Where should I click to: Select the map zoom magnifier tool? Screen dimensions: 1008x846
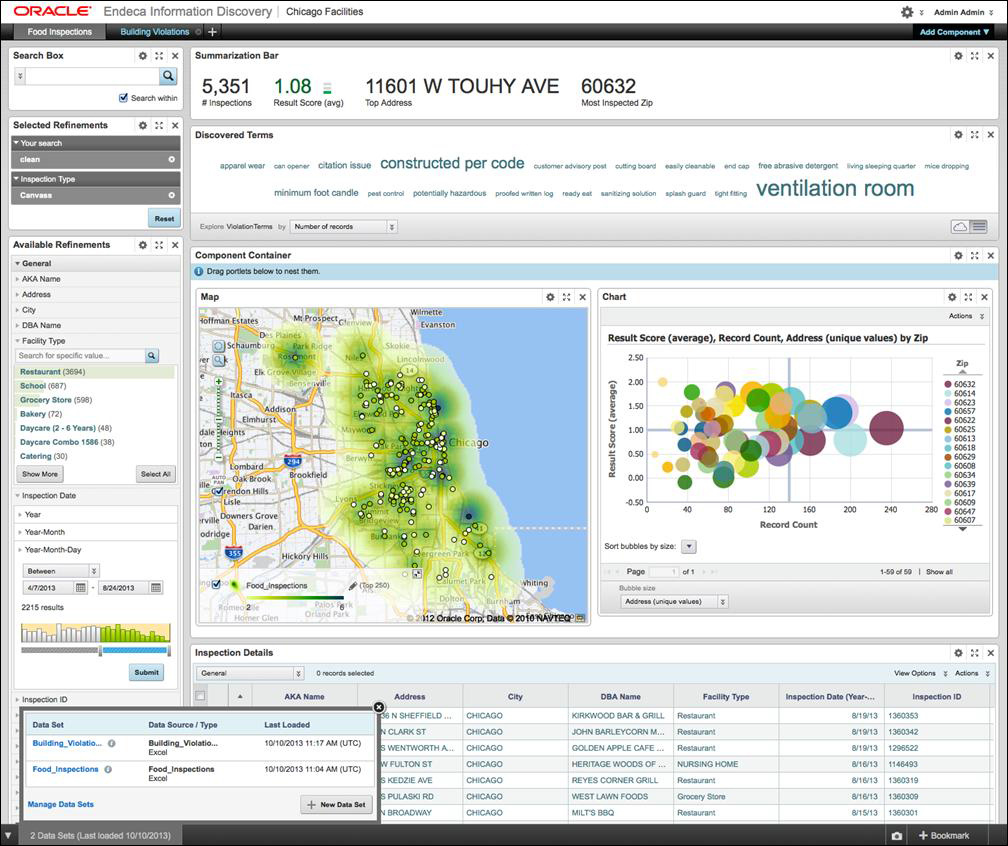tap(219, 360)
